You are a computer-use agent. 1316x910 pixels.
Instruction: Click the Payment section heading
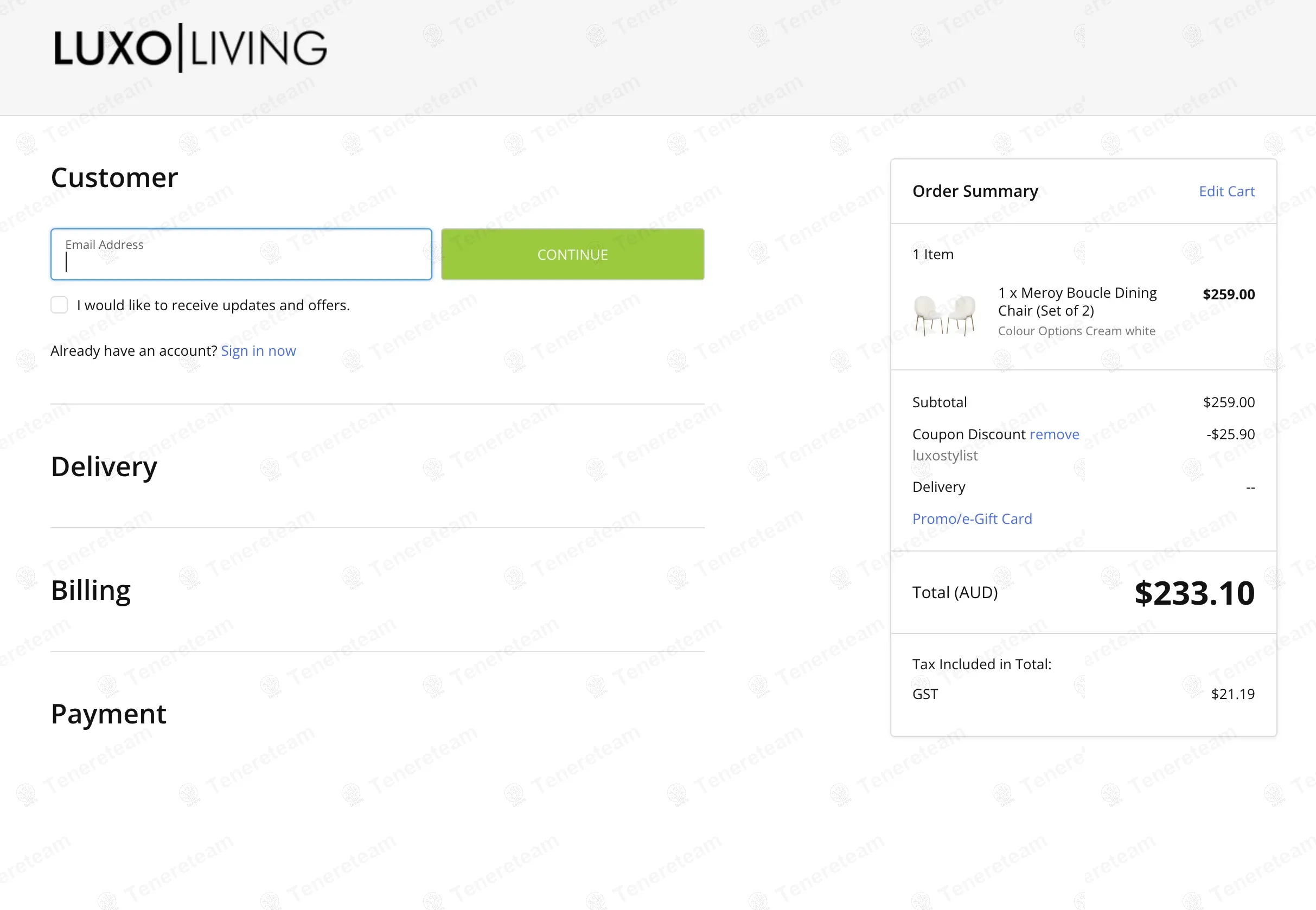point(108,714)
